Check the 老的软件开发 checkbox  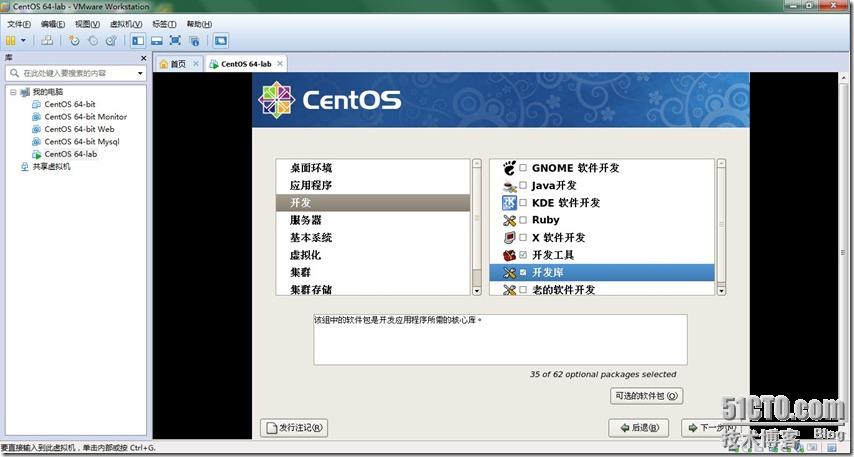point(523,290)
